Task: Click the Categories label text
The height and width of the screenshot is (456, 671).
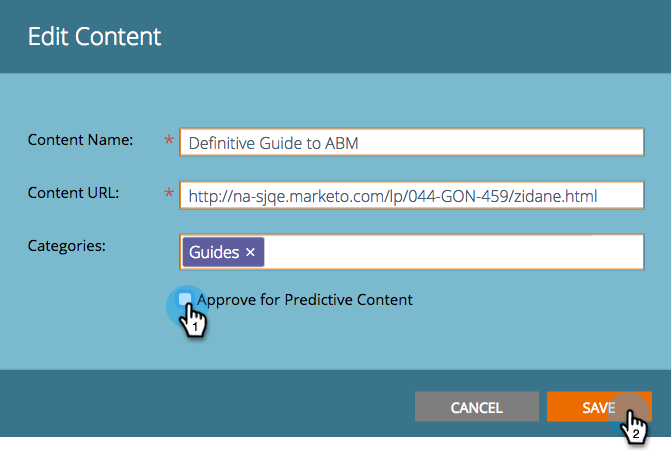Action: click(x=67, y=245)
